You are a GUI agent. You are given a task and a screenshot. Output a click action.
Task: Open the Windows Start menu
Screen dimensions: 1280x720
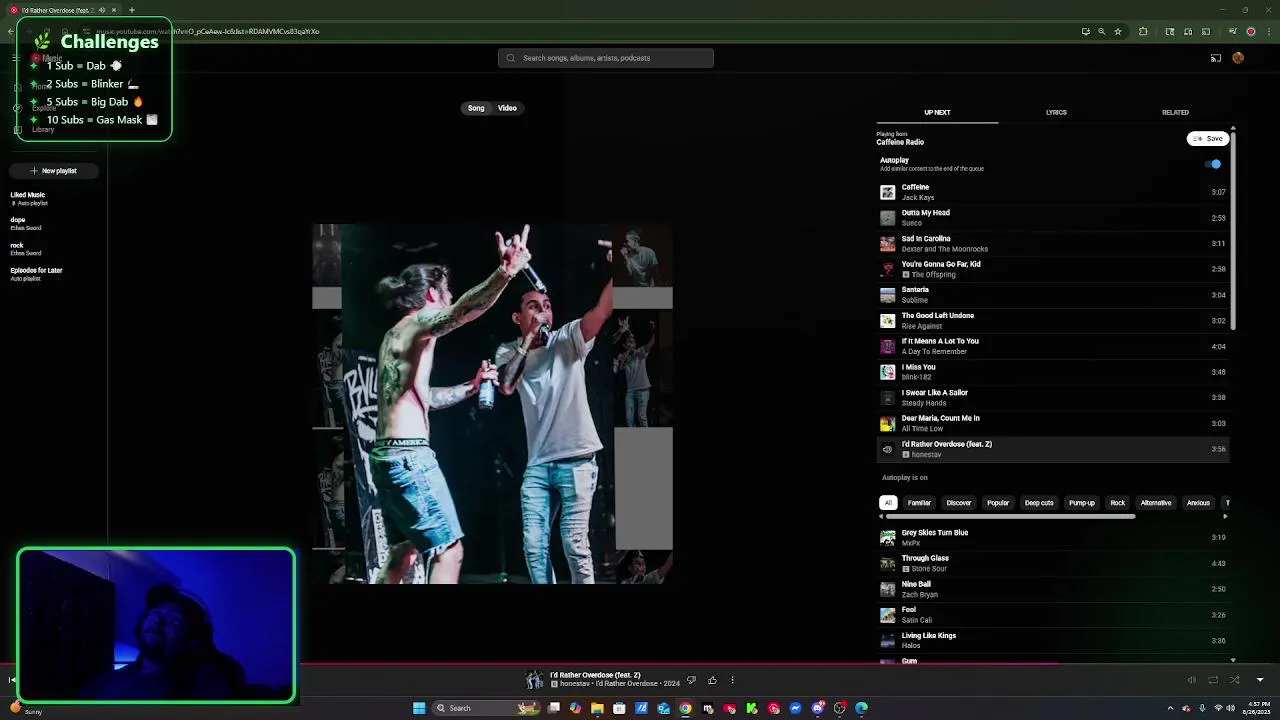tap(419, 708)
